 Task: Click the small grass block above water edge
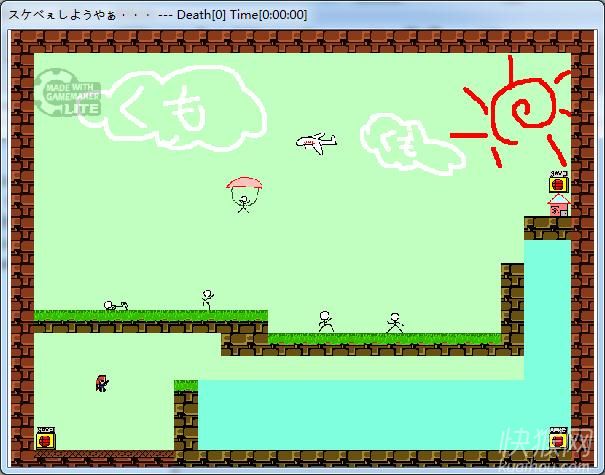pos(185,385)
